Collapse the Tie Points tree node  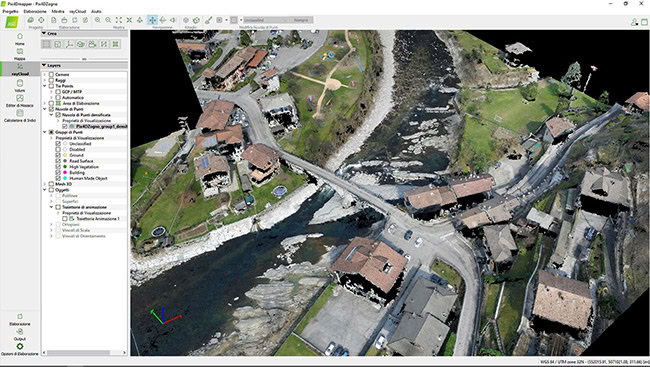coord(45,86)
